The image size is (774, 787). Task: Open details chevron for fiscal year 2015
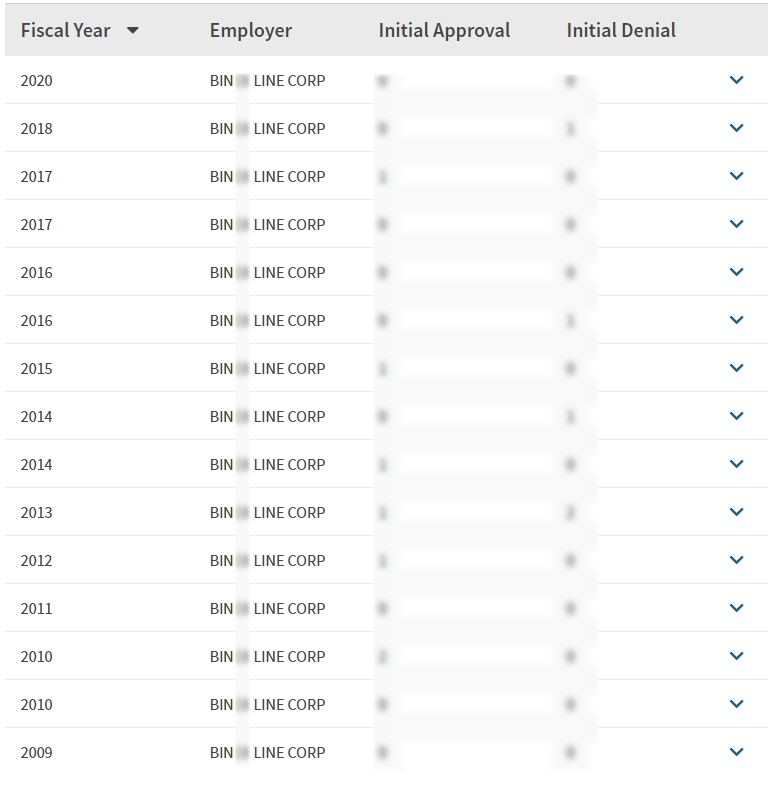[x=737, y=368]
